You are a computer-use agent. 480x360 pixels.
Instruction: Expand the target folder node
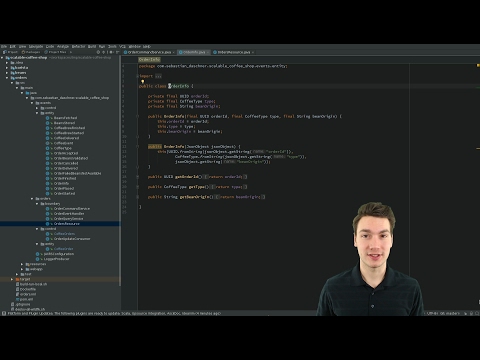tap(12, 279)
